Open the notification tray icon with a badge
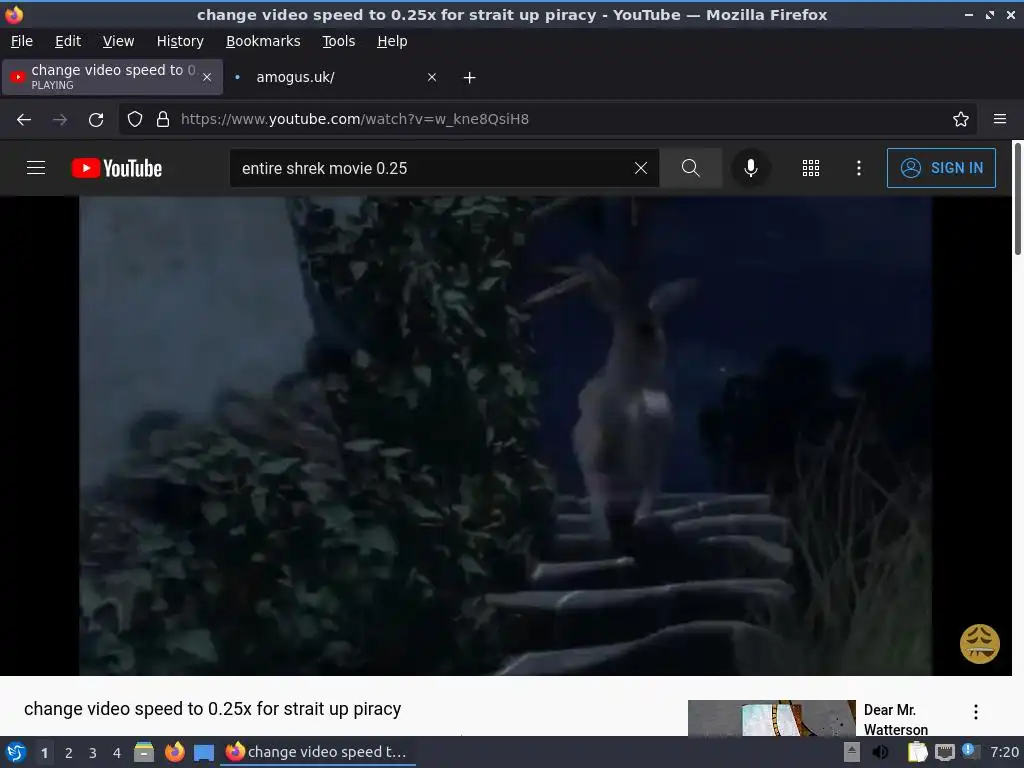The width and height of the screenshot is (1024, 768). (x=970, y=752)
